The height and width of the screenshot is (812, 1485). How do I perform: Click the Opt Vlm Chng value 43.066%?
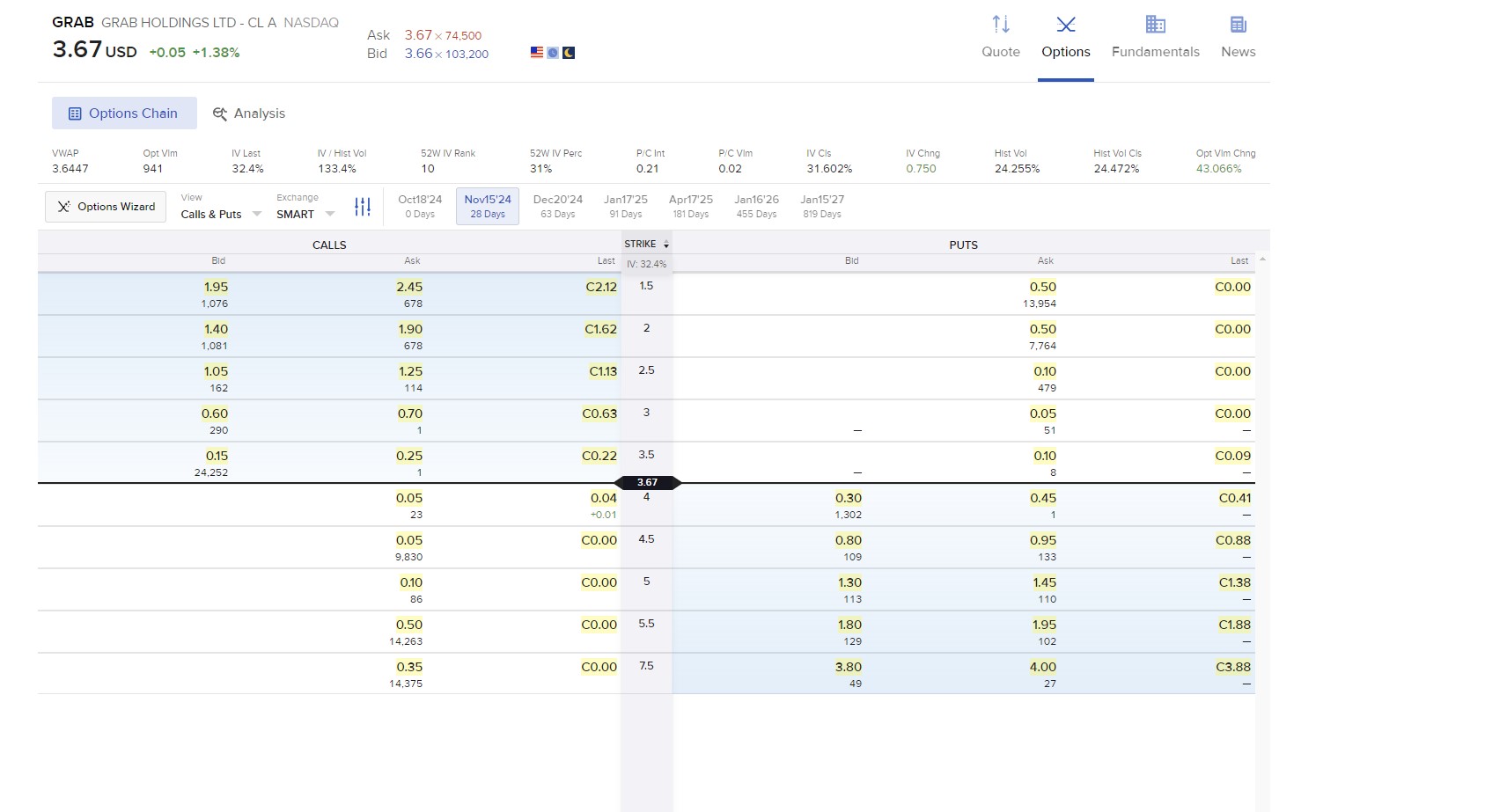1218,169
